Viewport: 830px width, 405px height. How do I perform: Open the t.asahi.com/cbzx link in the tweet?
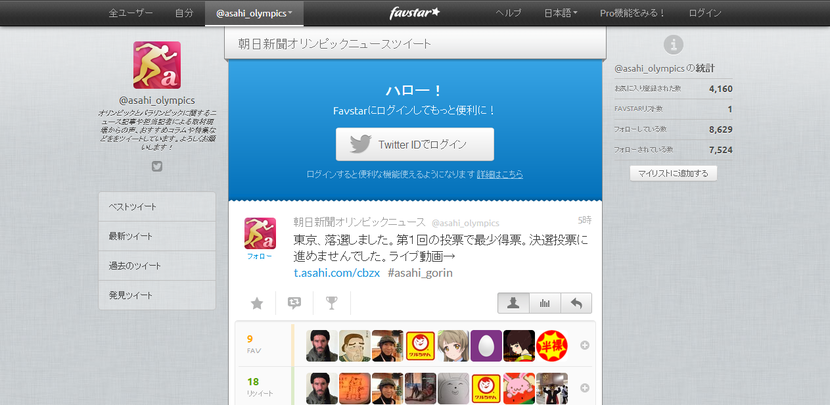337,273
